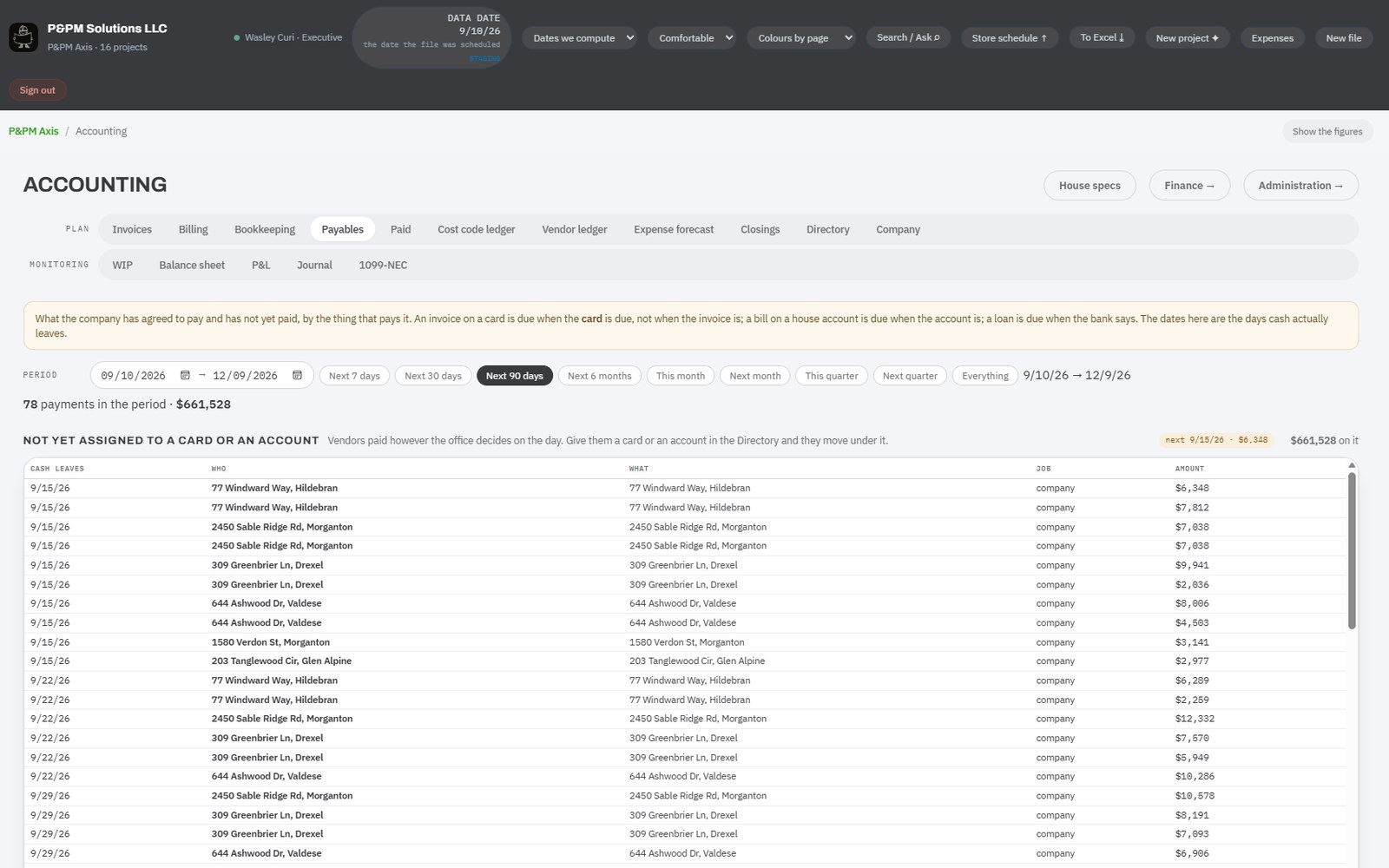Open the Balance sheet tab
Viewport: 1389px width, 868px height.
coord(192,265)
